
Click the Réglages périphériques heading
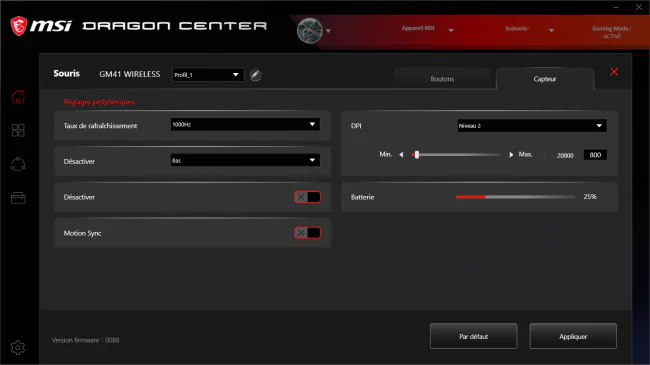click(99, 102)
